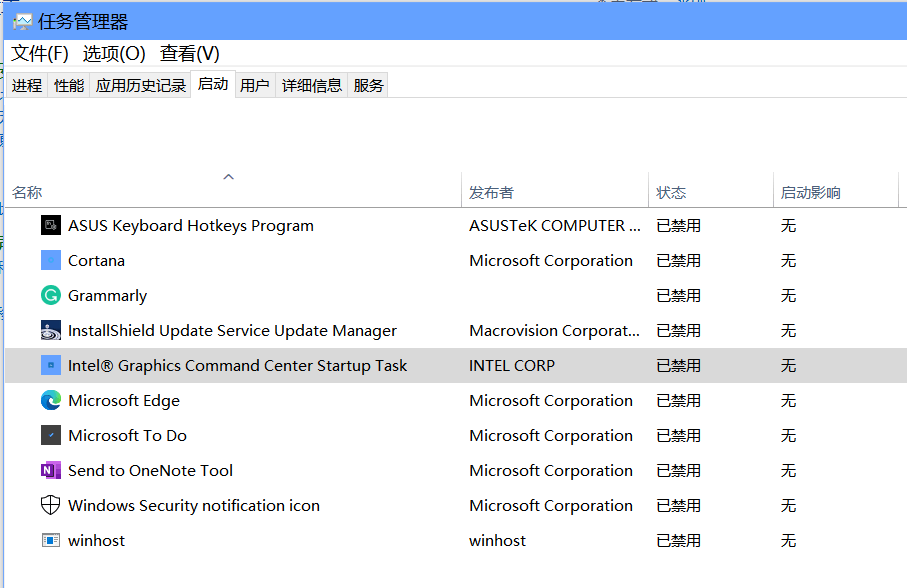Screen dimensions: 907x588
Task: Select the Send to OneNote Tool name
Action: tap(150, 471)
